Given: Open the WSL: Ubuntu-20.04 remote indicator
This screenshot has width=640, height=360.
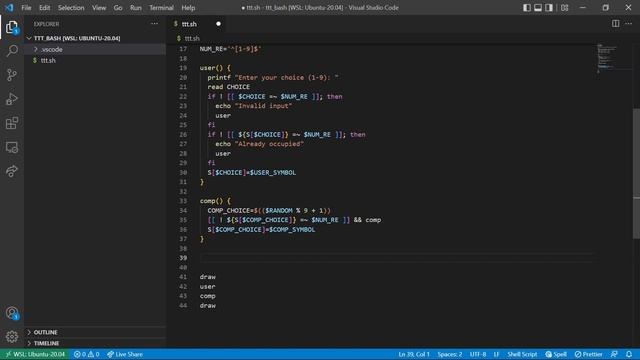Looking at the screenshot, I should coord(35,354).
